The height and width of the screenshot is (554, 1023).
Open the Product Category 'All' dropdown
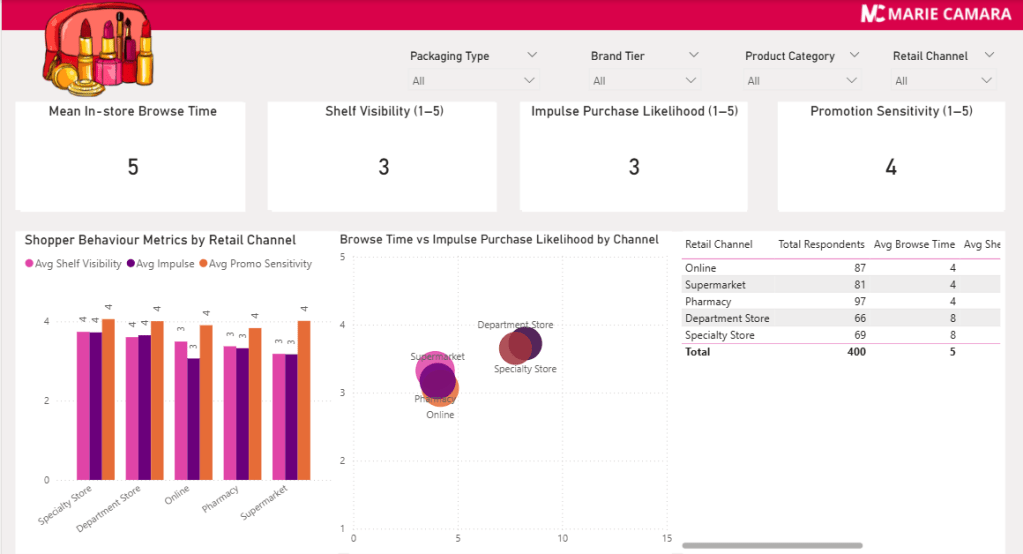(x=802, y=81)
